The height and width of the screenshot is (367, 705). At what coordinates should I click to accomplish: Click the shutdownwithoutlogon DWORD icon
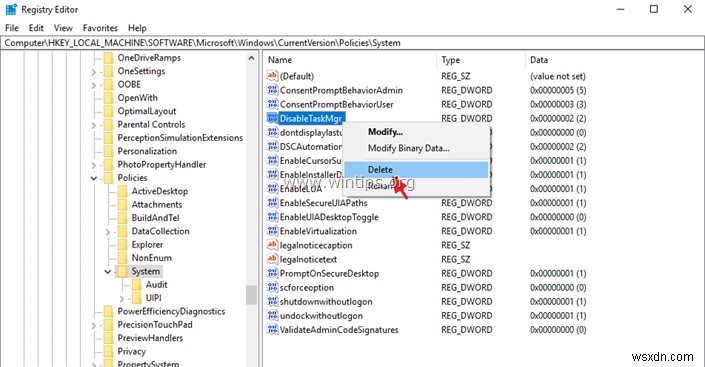(x=272, y=301)
